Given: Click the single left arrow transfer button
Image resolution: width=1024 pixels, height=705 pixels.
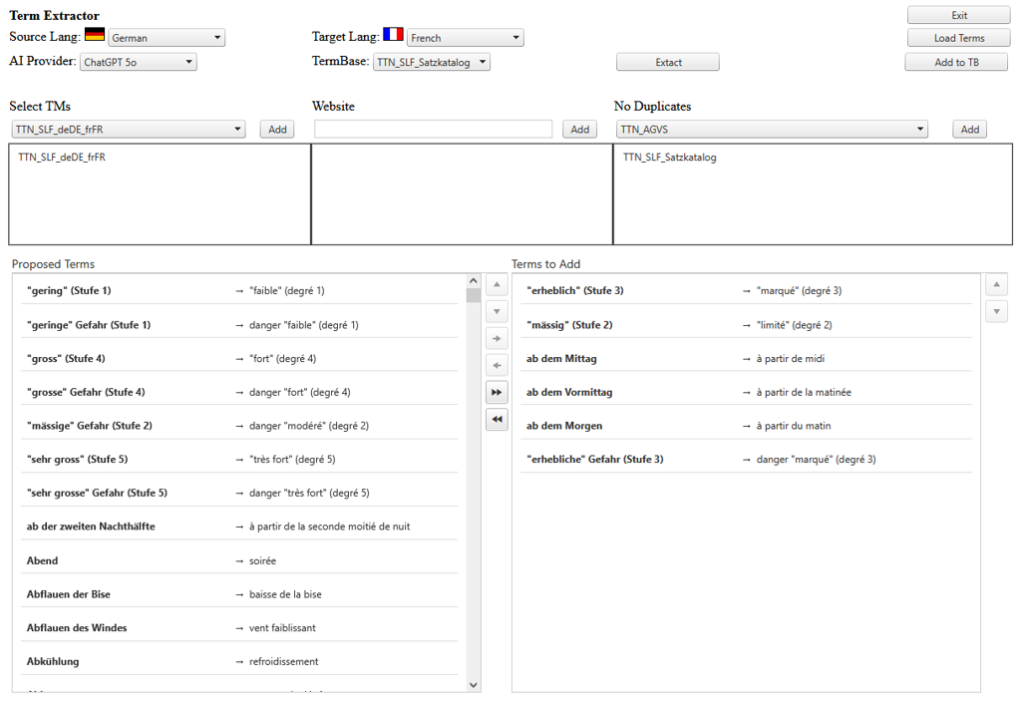Looking at the screenshot, I should (496, 367).
